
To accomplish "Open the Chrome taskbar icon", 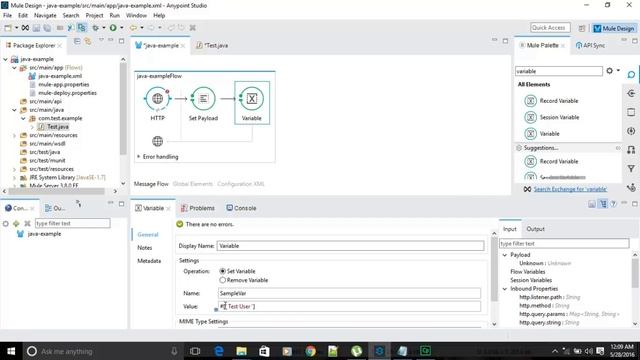I will point(311,351).
